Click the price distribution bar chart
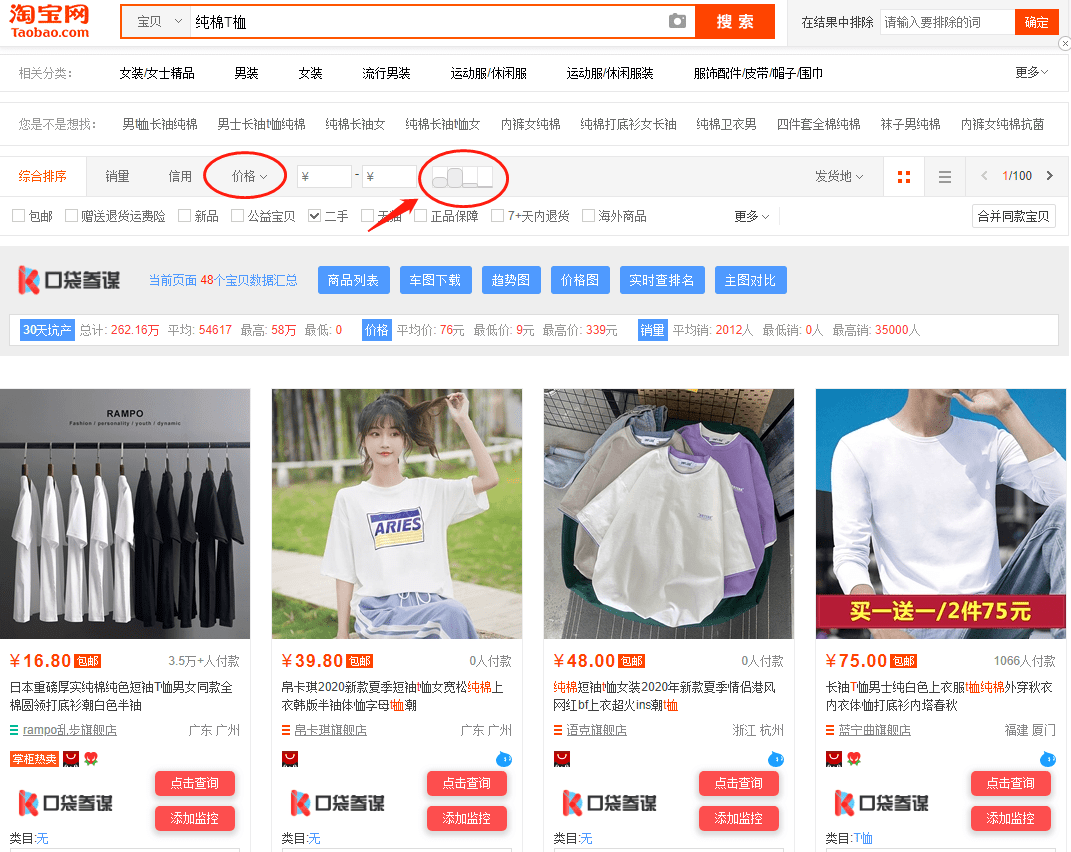Screen dimensions: 1071x852 (462, 177)
